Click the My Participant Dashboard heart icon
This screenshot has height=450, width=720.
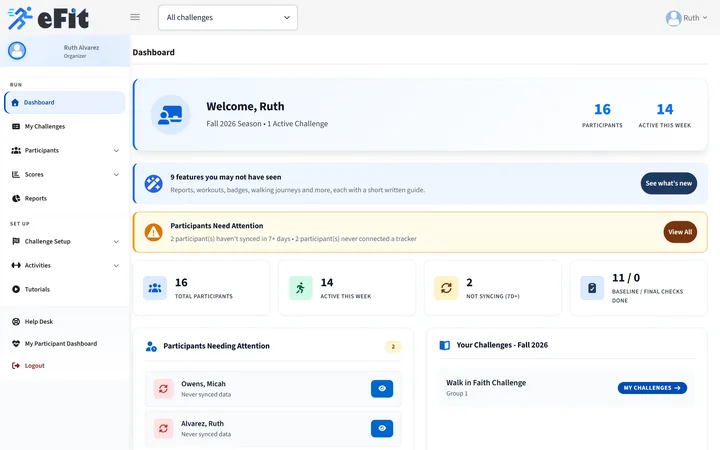tap(16, 343)
